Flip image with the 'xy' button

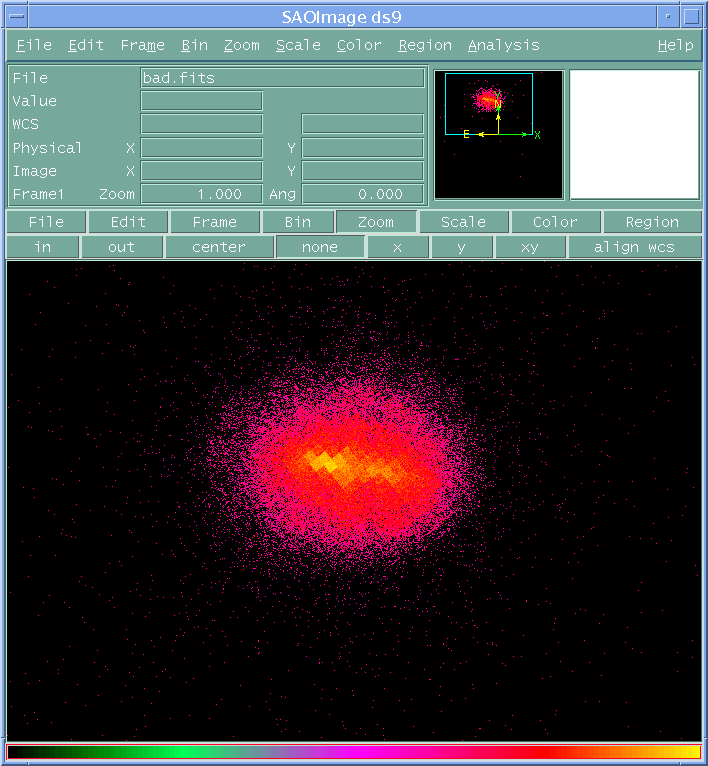(530, 247)
